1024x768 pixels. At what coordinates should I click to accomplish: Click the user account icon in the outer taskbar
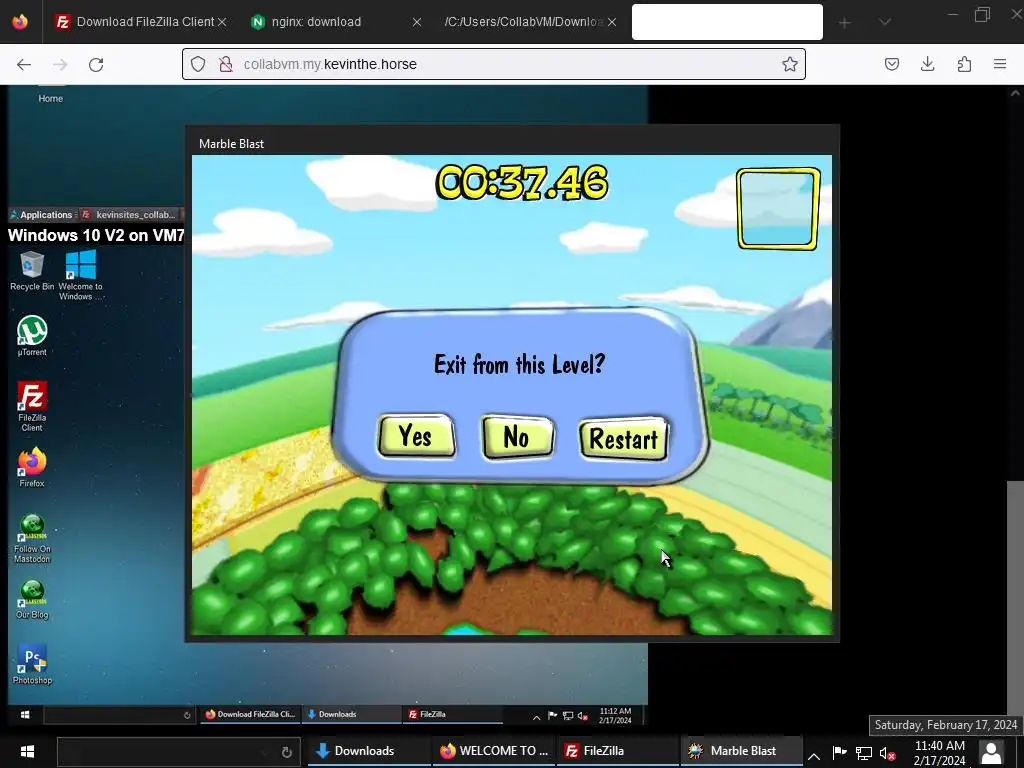[x=991, y=752]
